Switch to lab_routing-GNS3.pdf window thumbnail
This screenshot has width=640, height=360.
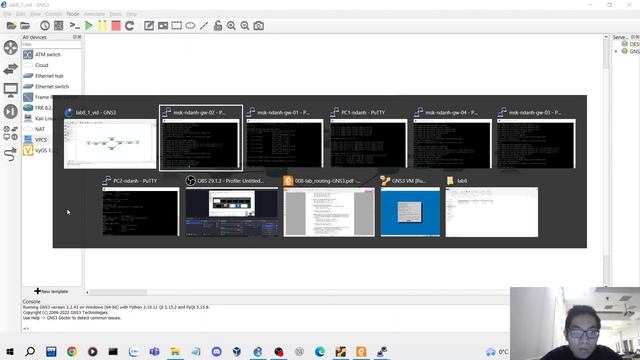(329, 207)
